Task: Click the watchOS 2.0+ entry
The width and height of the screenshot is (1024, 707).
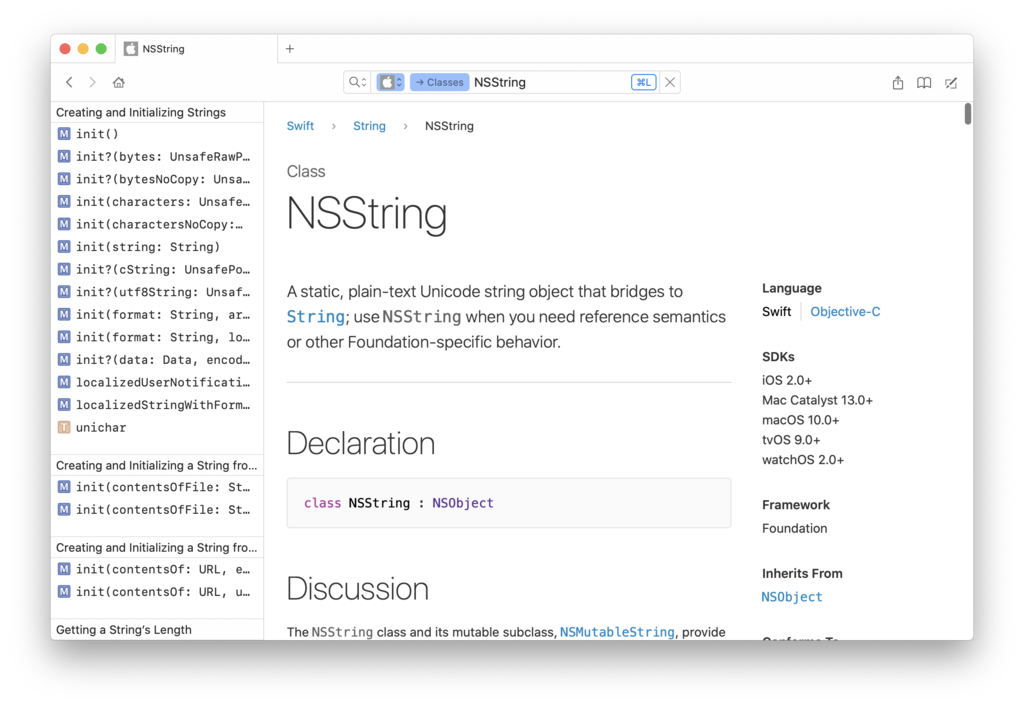Action: (x=803, y=460)
